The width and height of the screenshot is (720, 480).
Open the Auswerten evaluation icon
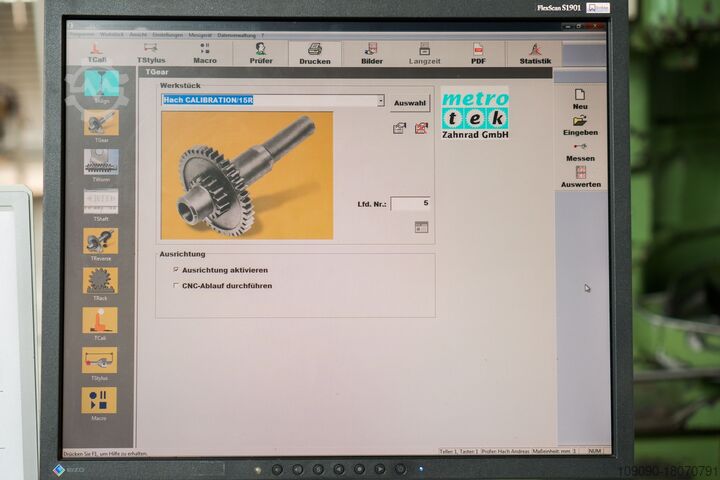pos(580,172)
